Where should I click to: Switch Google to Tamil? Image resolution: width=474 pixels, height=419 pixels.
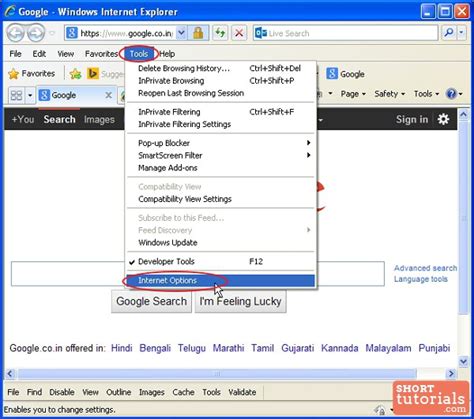click(263, 348)
